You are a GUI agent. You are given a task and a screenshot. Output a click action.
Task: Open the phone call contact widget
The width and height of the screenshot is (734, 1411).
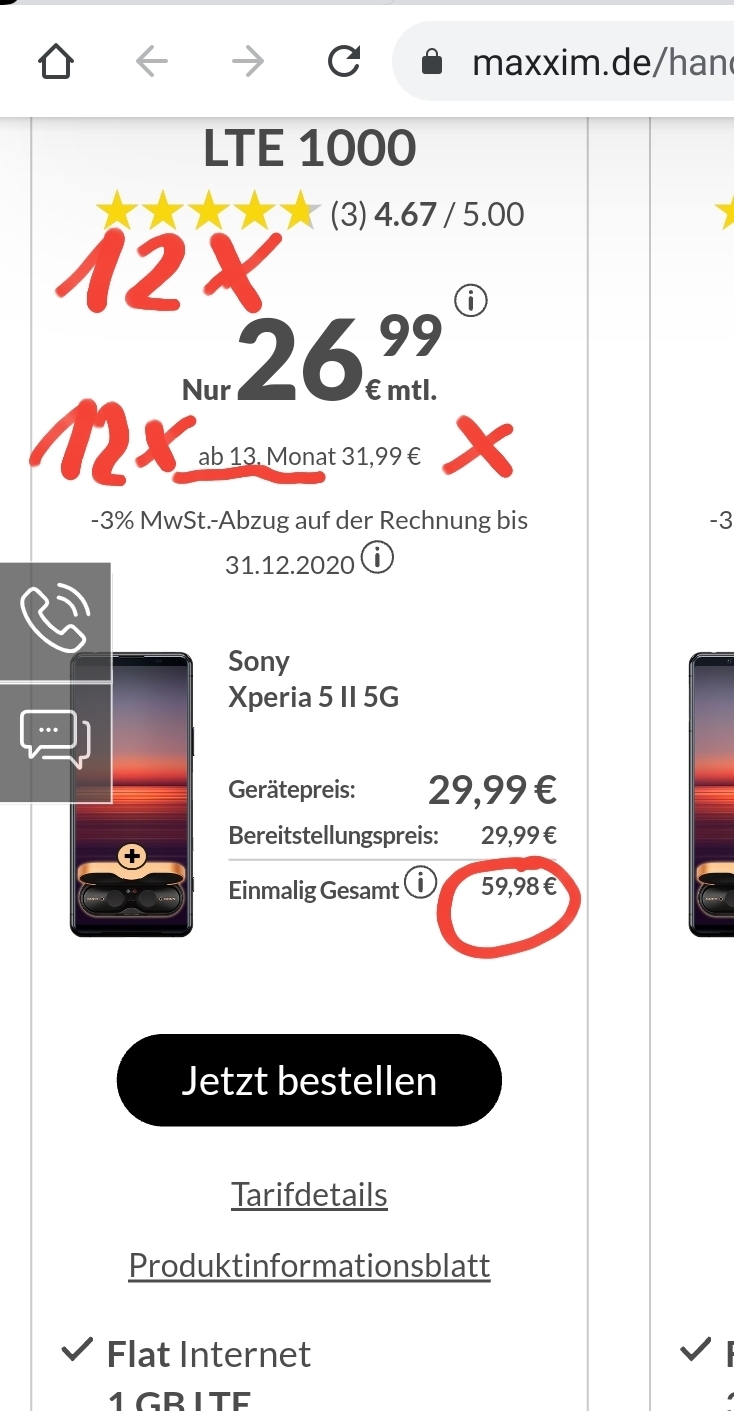click(x=55, y=620)
